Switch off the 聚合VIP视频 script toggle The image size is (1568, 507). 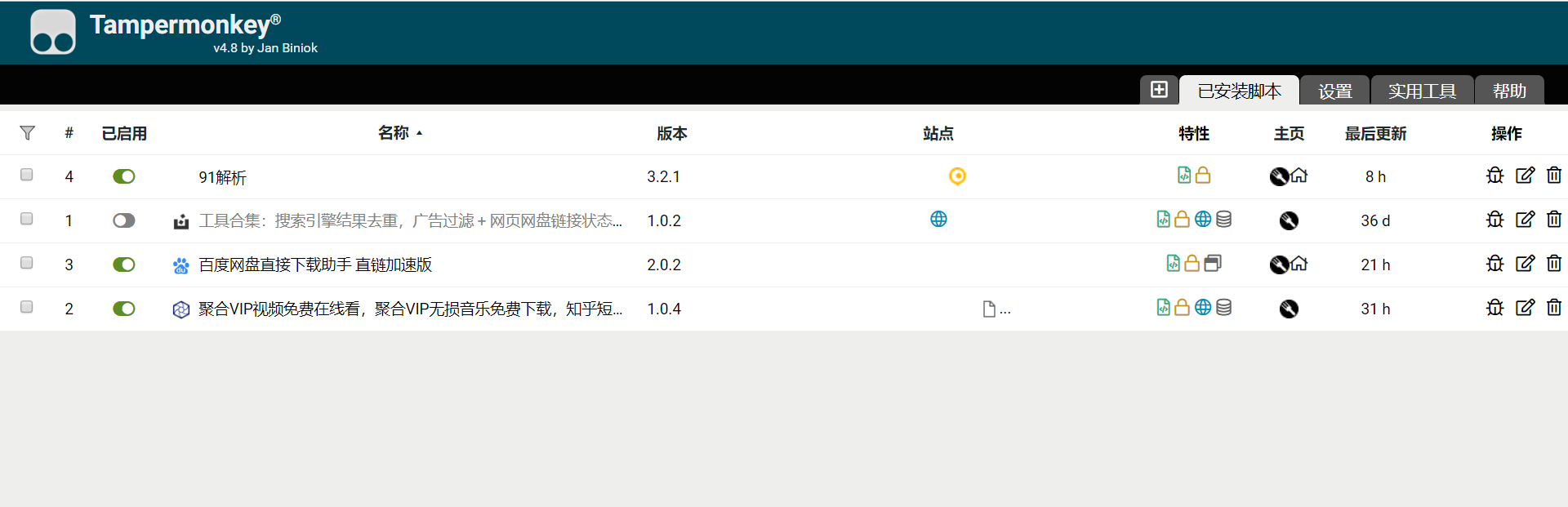pyautogui.click(x=124, y=309)
